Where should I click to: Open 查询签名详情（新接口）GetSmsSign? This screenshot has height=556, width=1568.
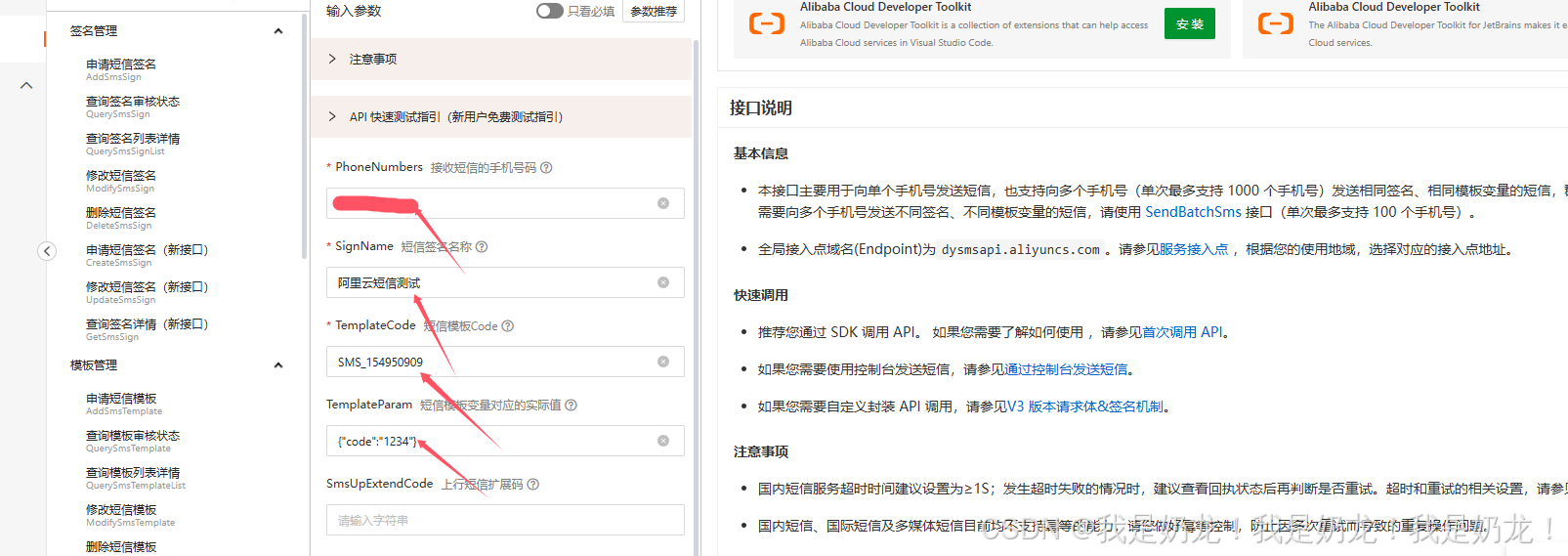148,329
